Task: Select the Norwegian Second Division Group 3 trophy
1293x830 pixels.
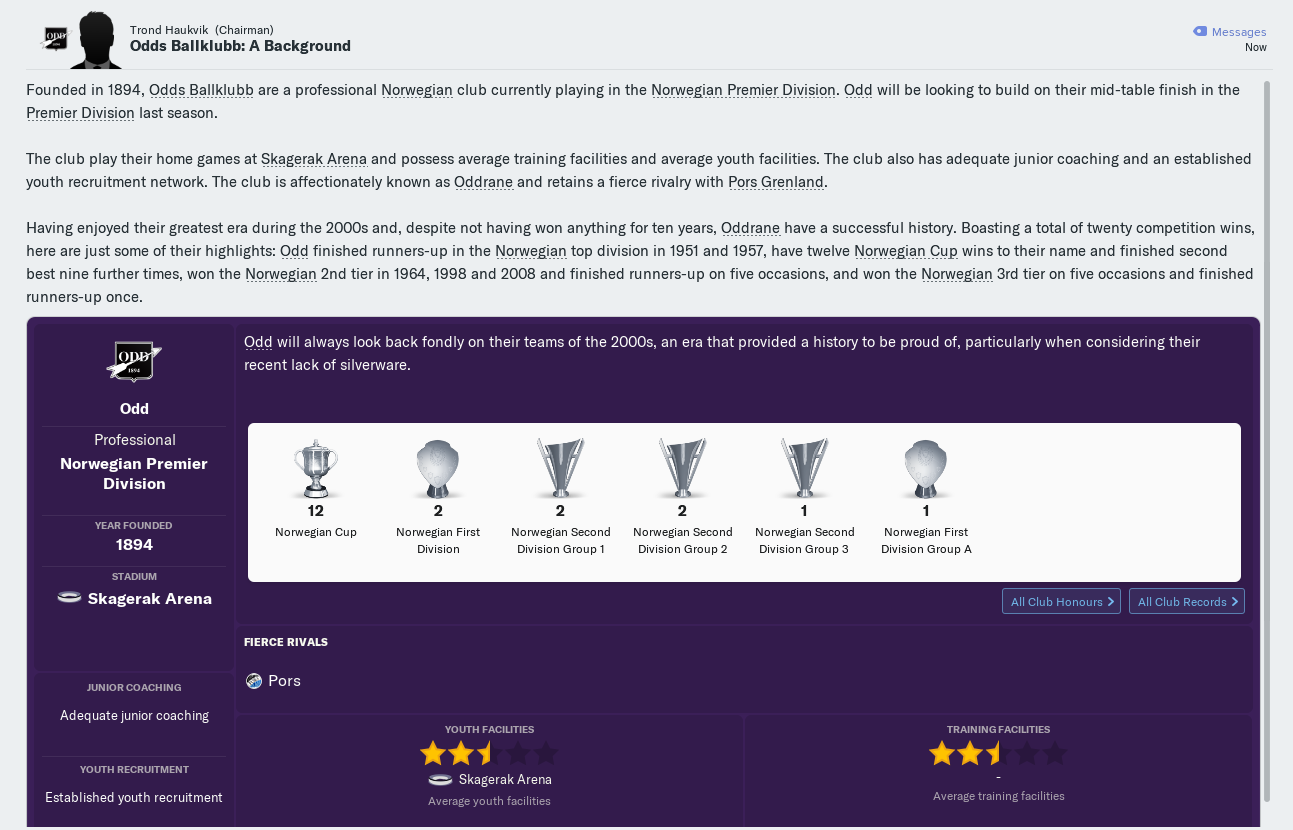Action: tap(804, 468)
